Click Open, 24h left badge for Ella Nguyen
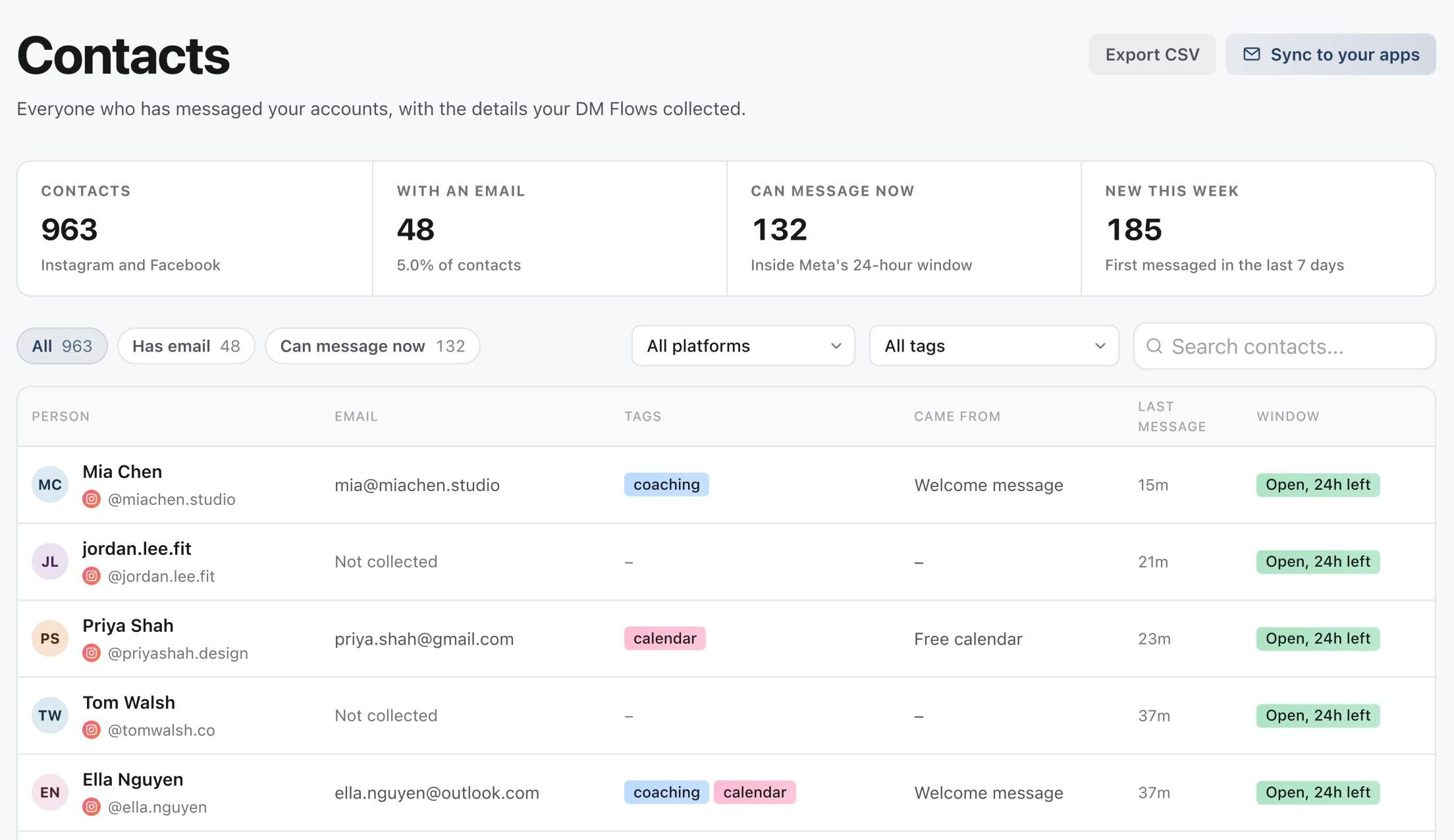Viewport: 1454px width, 840px height. (x=1318, y=793)
